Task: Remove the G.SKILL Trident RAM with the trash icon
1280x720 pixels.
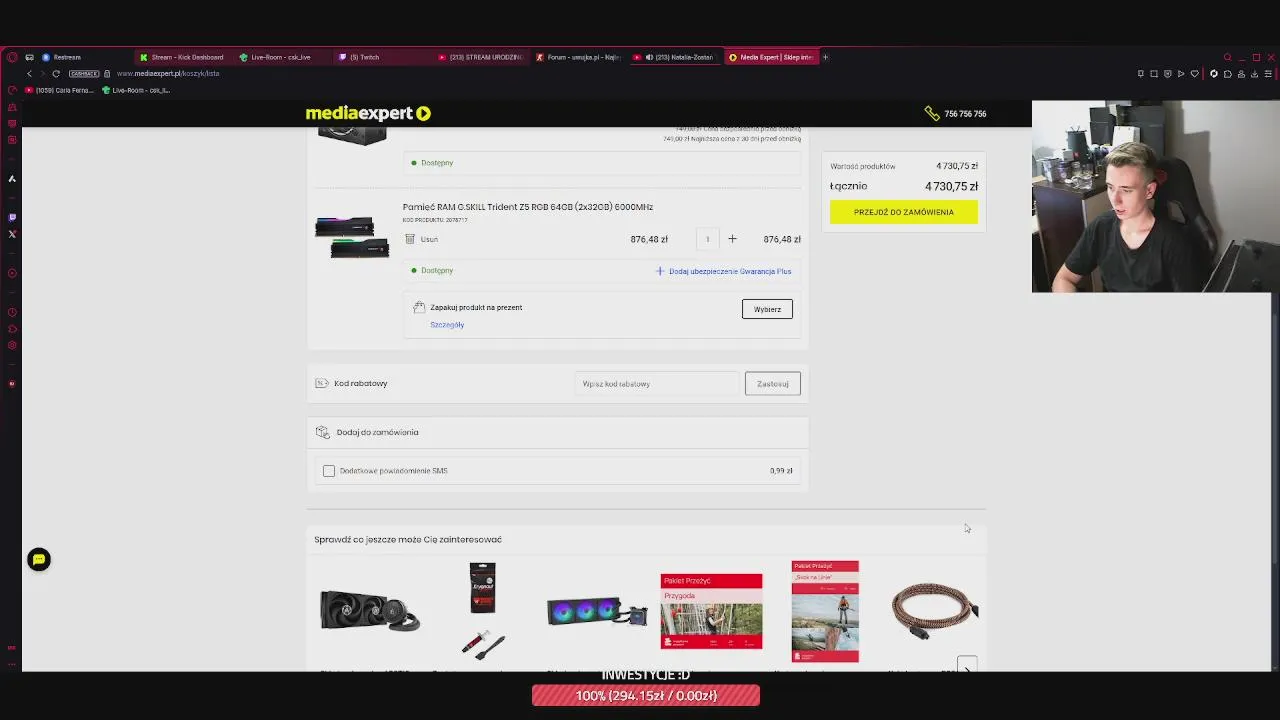Action: coord(410,239)
